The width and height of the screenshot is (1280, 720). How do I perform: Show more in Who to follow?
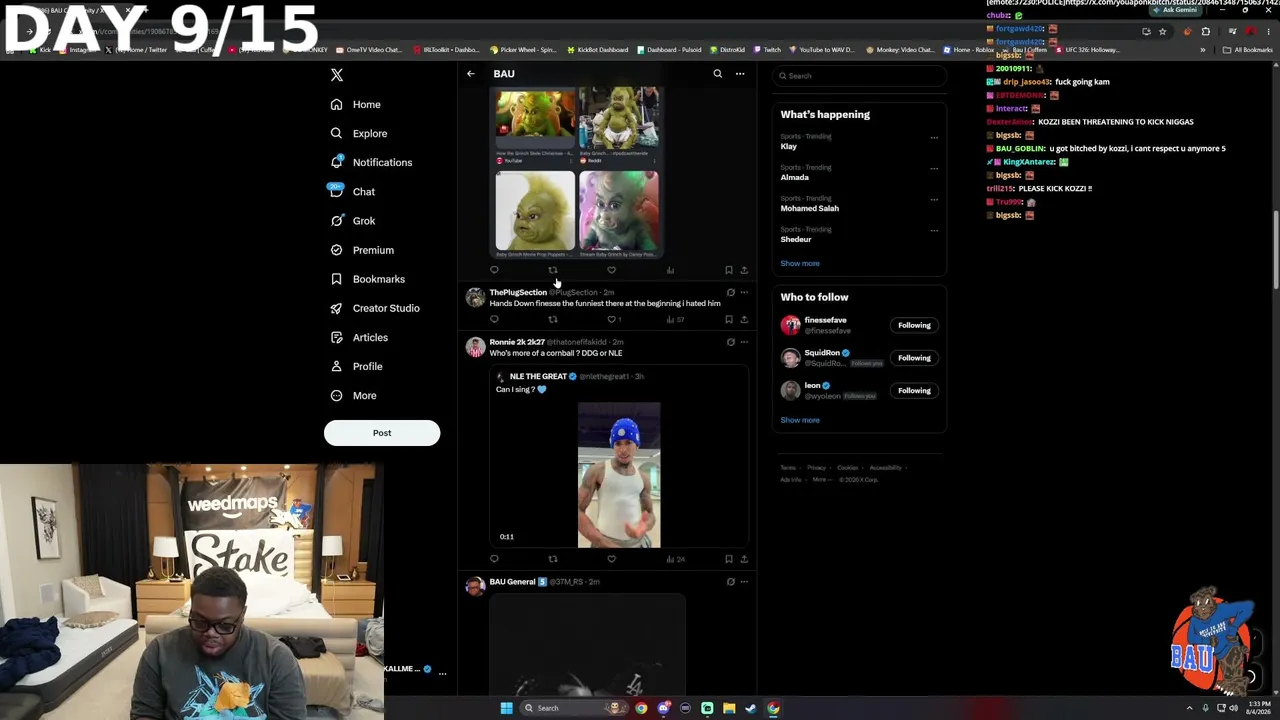(x=800, y=421)
